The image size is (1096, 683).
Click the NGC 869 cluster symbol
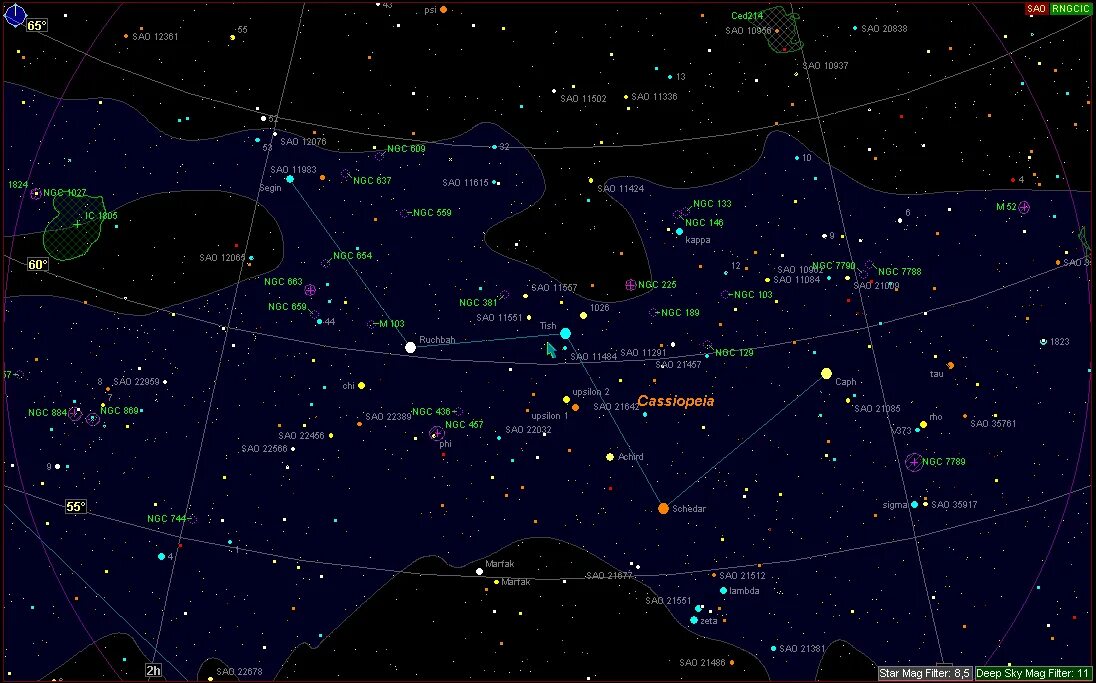click(92, 418)
